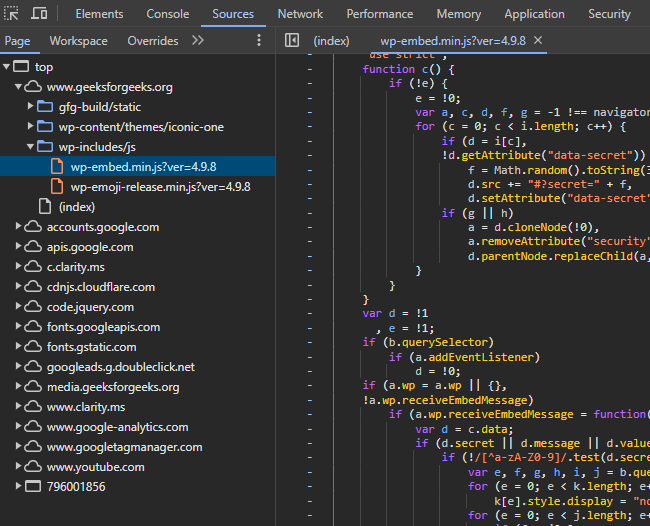Expand the apis.google.com domain
The height and width of the screenshot is (526, 650).
[x=18, y=246]
